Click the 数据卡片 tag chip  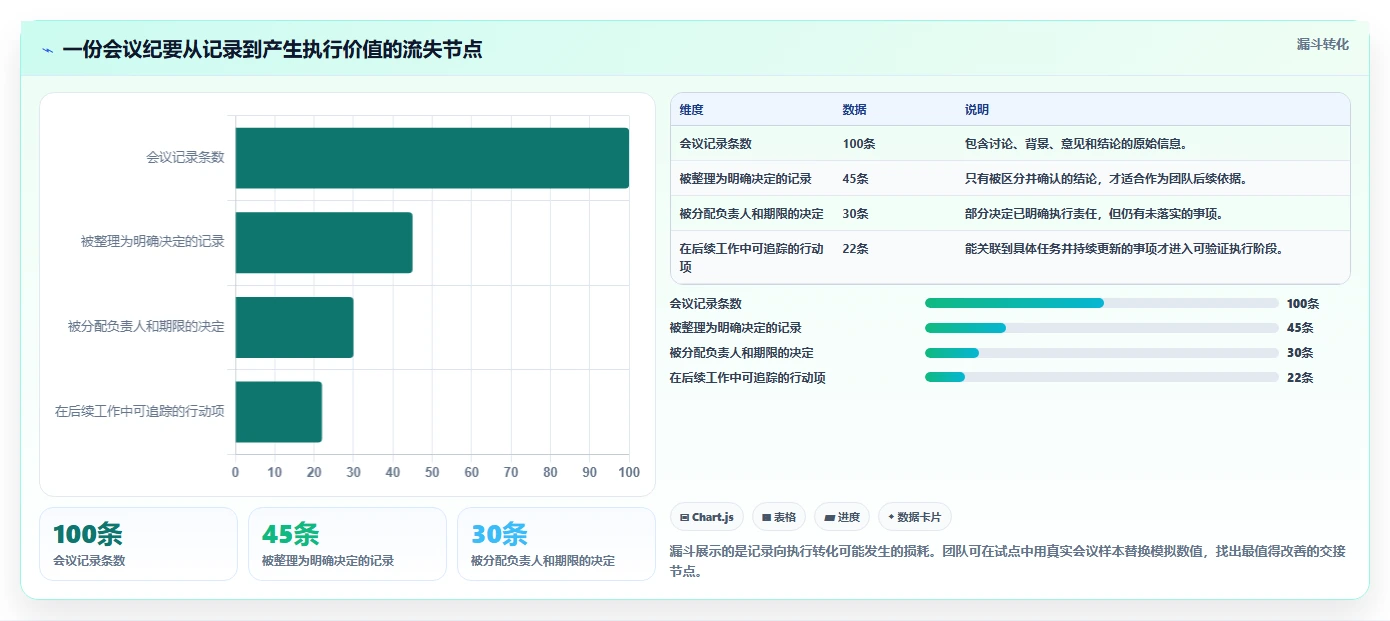click(915, 517)
